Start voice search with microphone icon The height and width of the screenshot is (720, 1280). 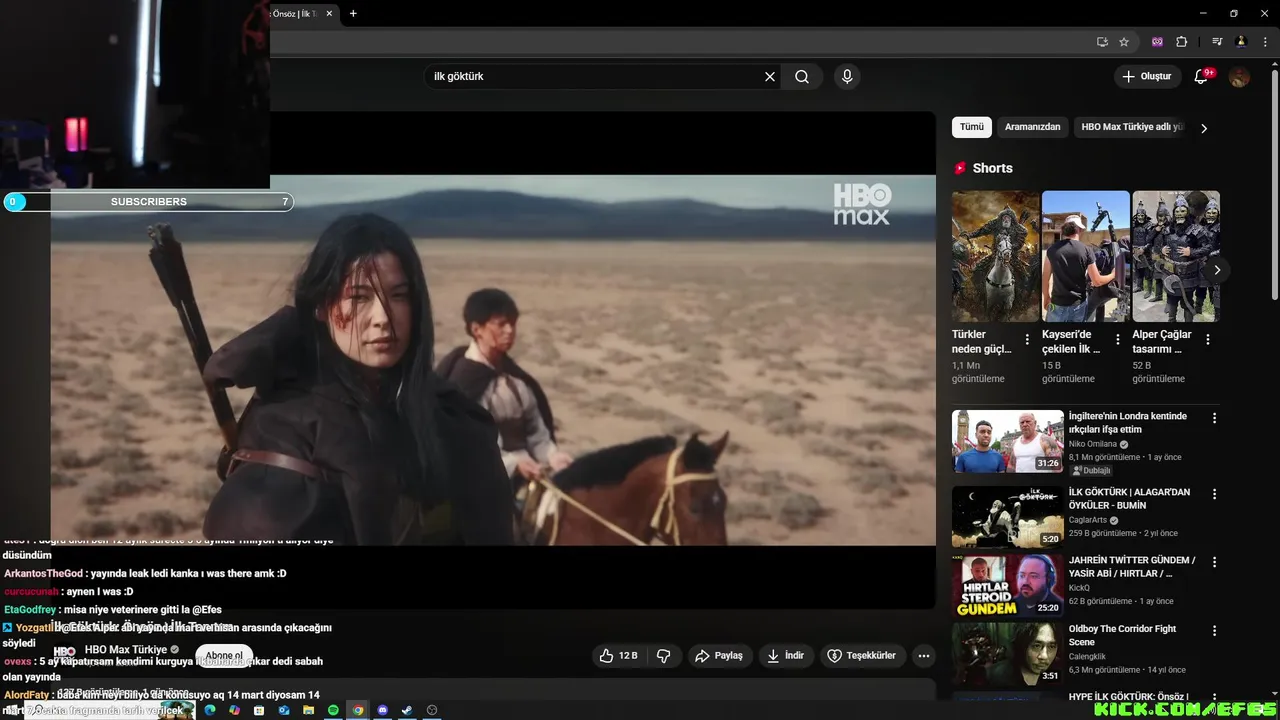click(x=847, y=77)
